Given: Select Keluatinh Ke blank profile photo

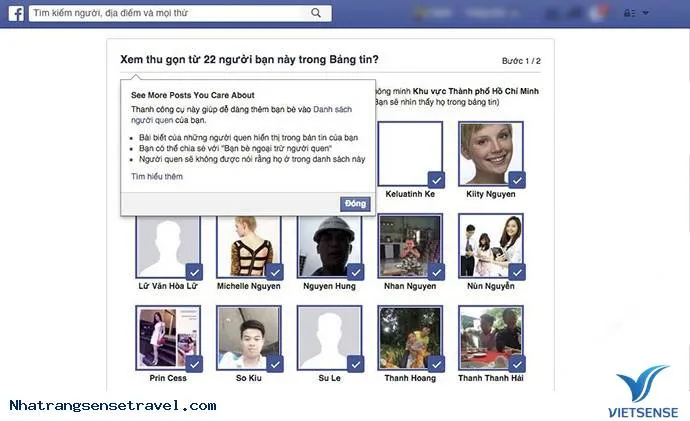Looking at the screenshot, I should point(410,154).
